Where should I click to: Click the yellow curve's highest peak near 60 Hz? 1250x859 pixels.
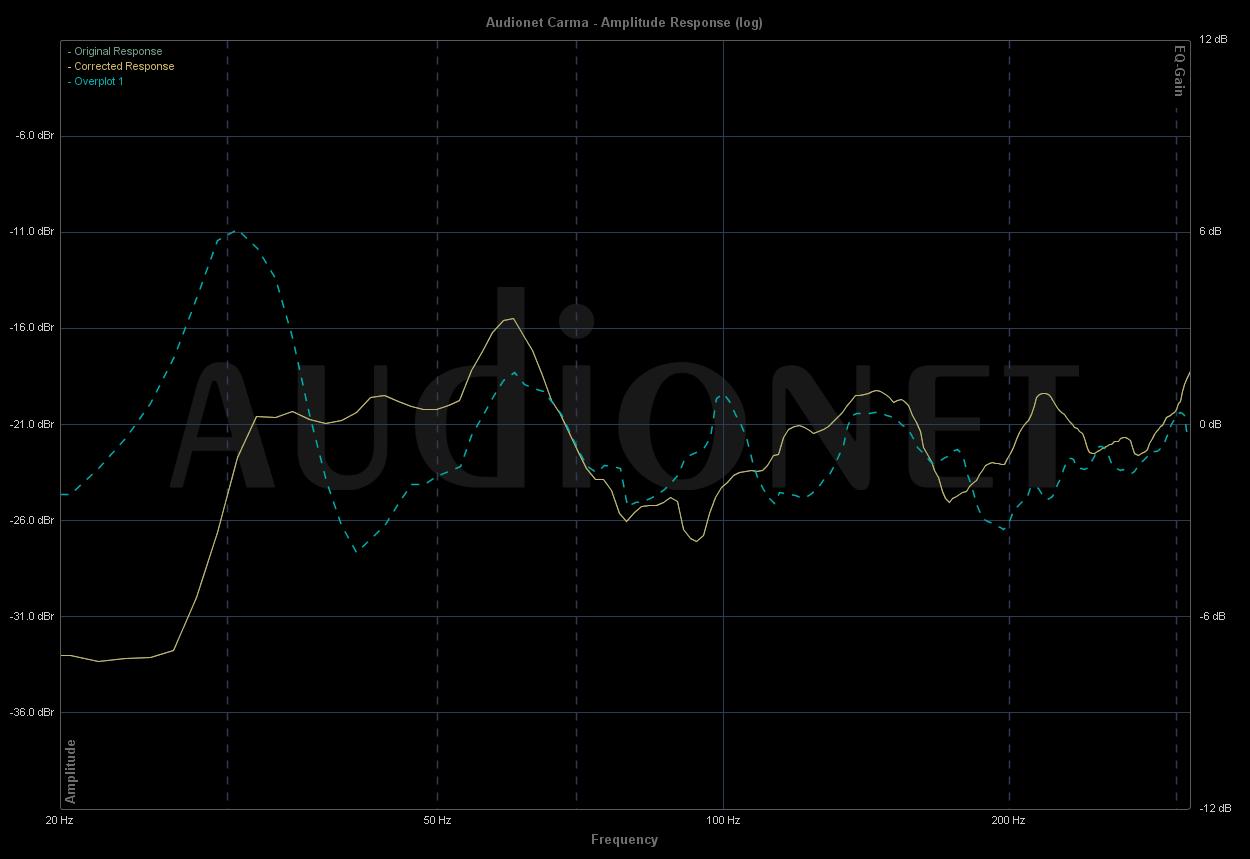tap(512, 319)
